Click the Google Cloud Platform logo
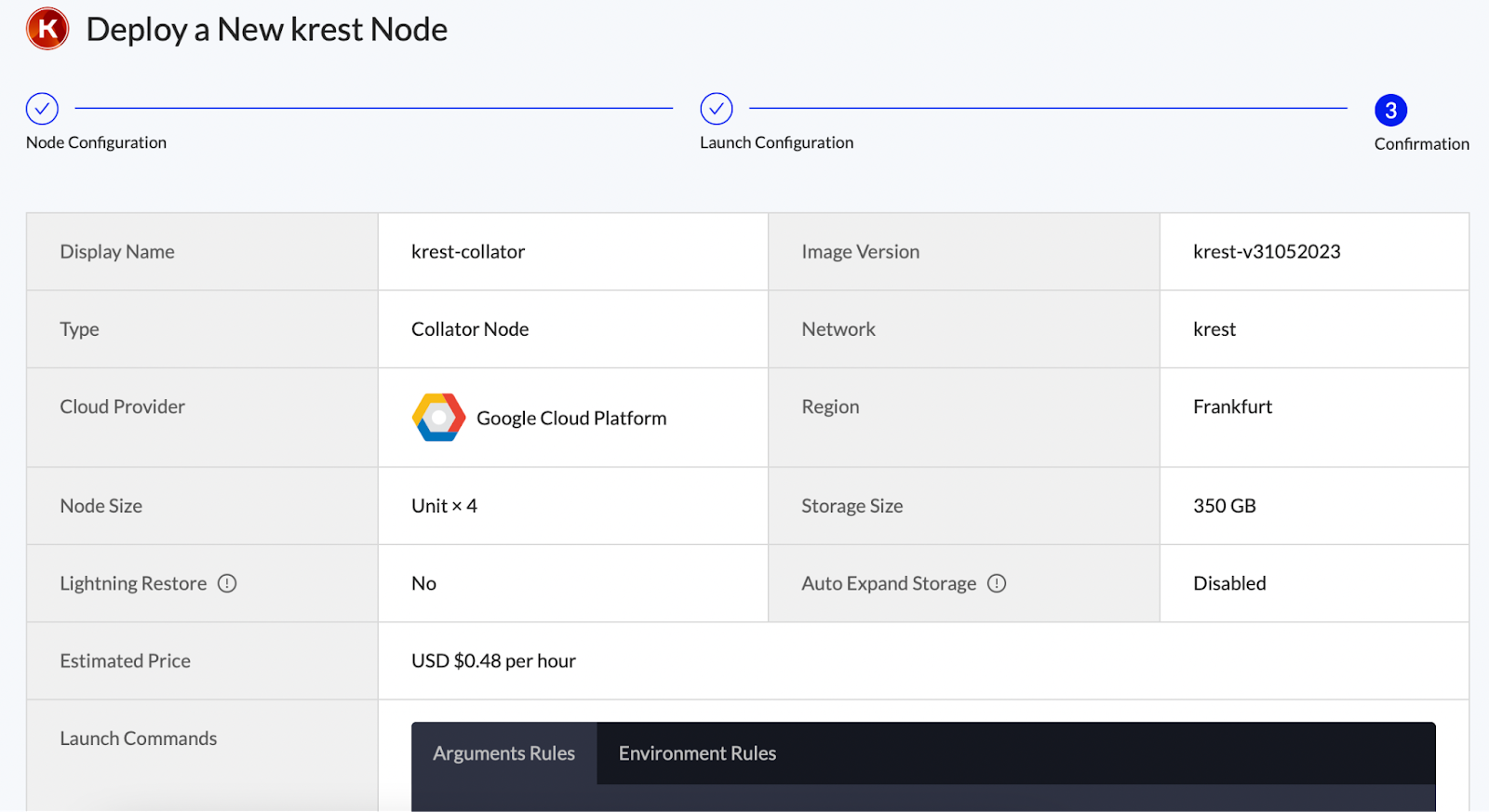This screenshot has height=812, width=1489. [x=438, y=418]
